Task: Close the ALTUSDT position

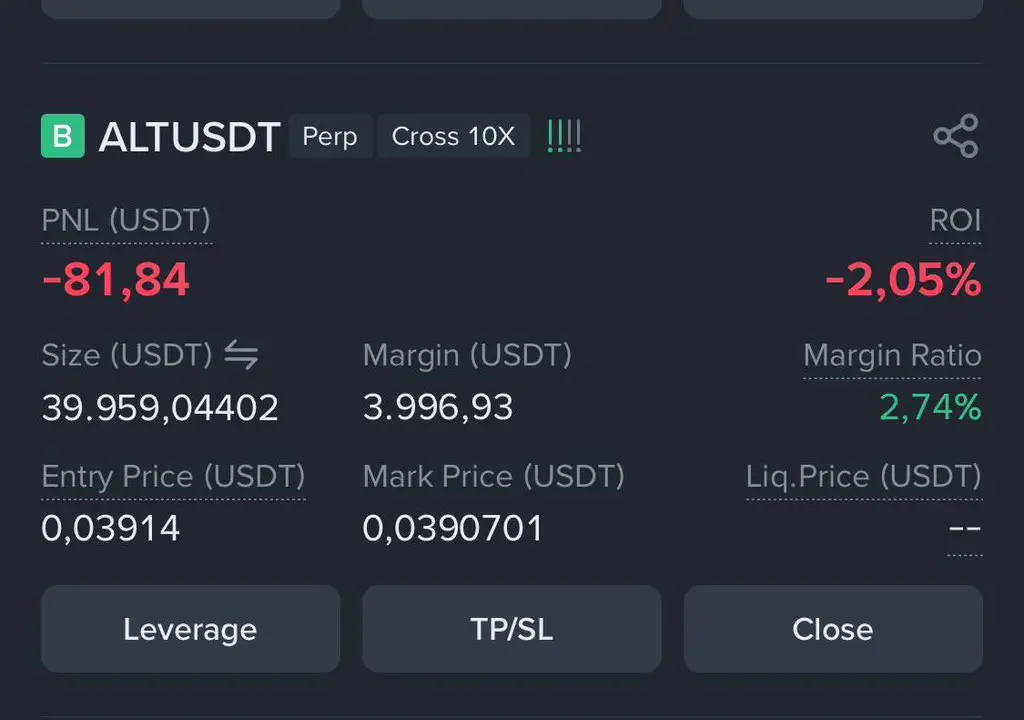Action: [x=833, y=629]
